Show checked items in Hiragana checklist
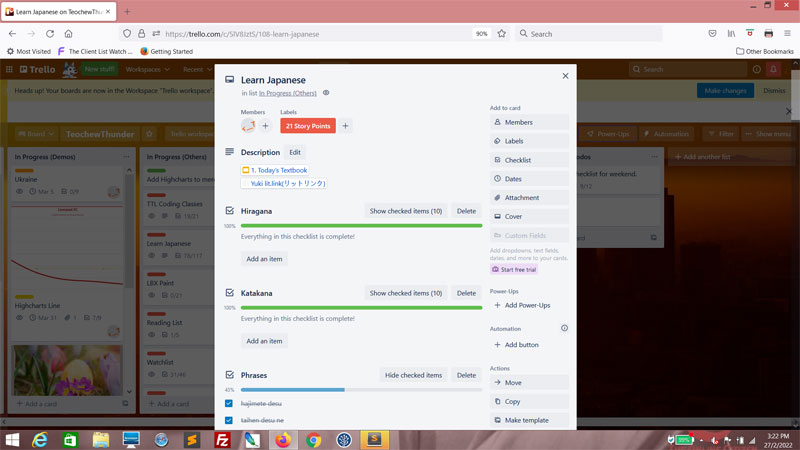 click(406, 211)
